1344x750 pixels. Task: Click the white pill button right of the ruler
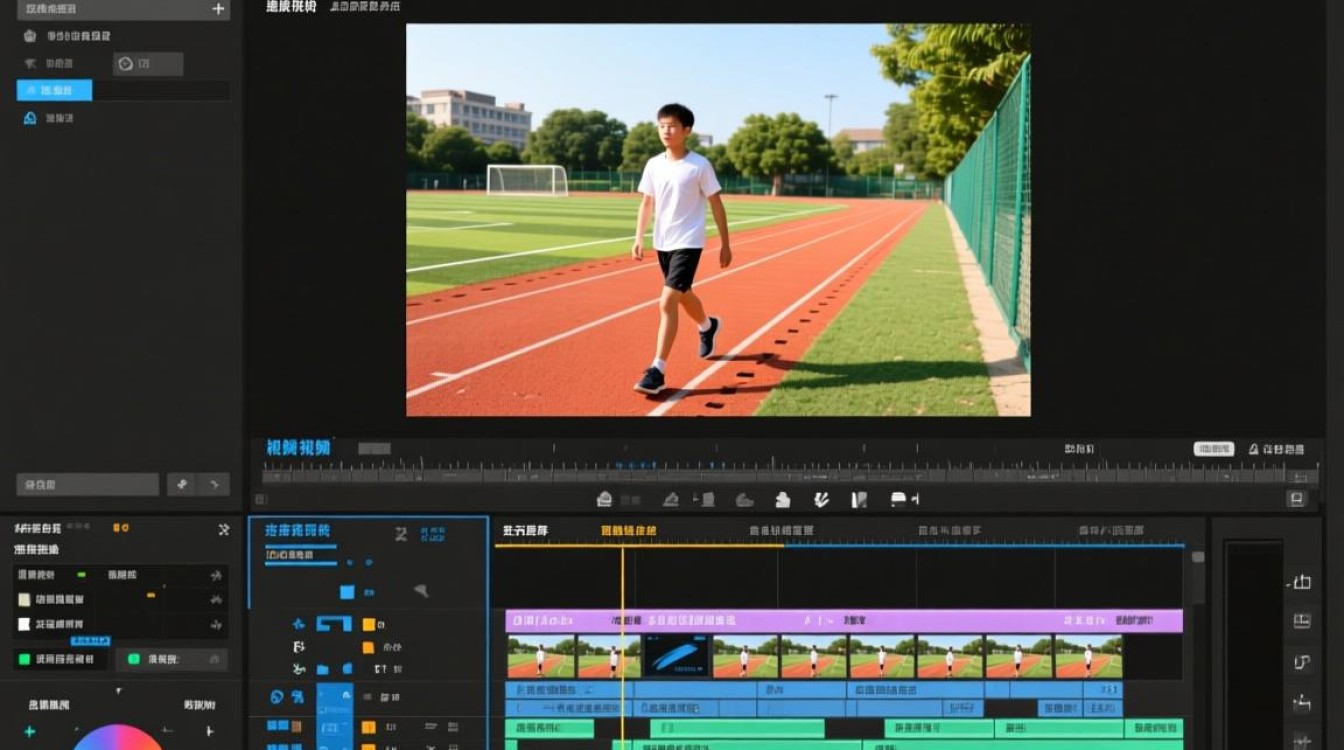coord(1214,449)
